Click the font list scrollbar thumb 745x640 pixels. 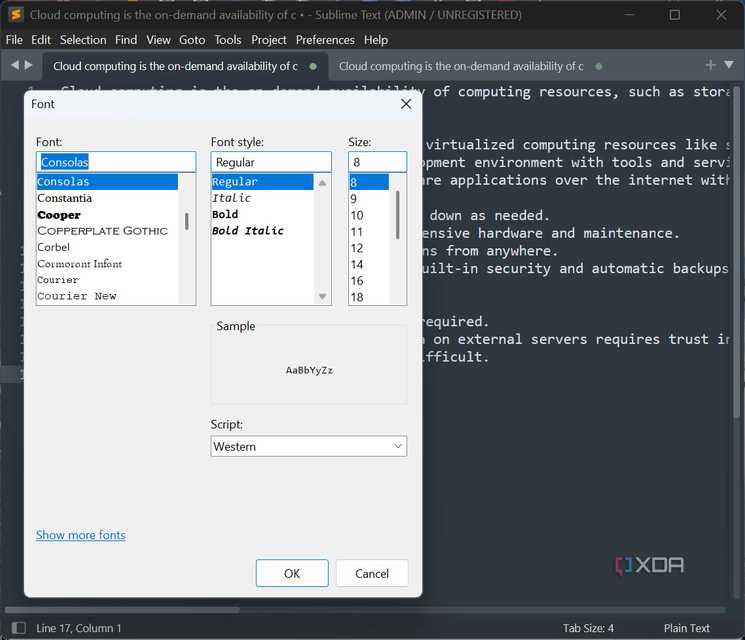[187, 221]
